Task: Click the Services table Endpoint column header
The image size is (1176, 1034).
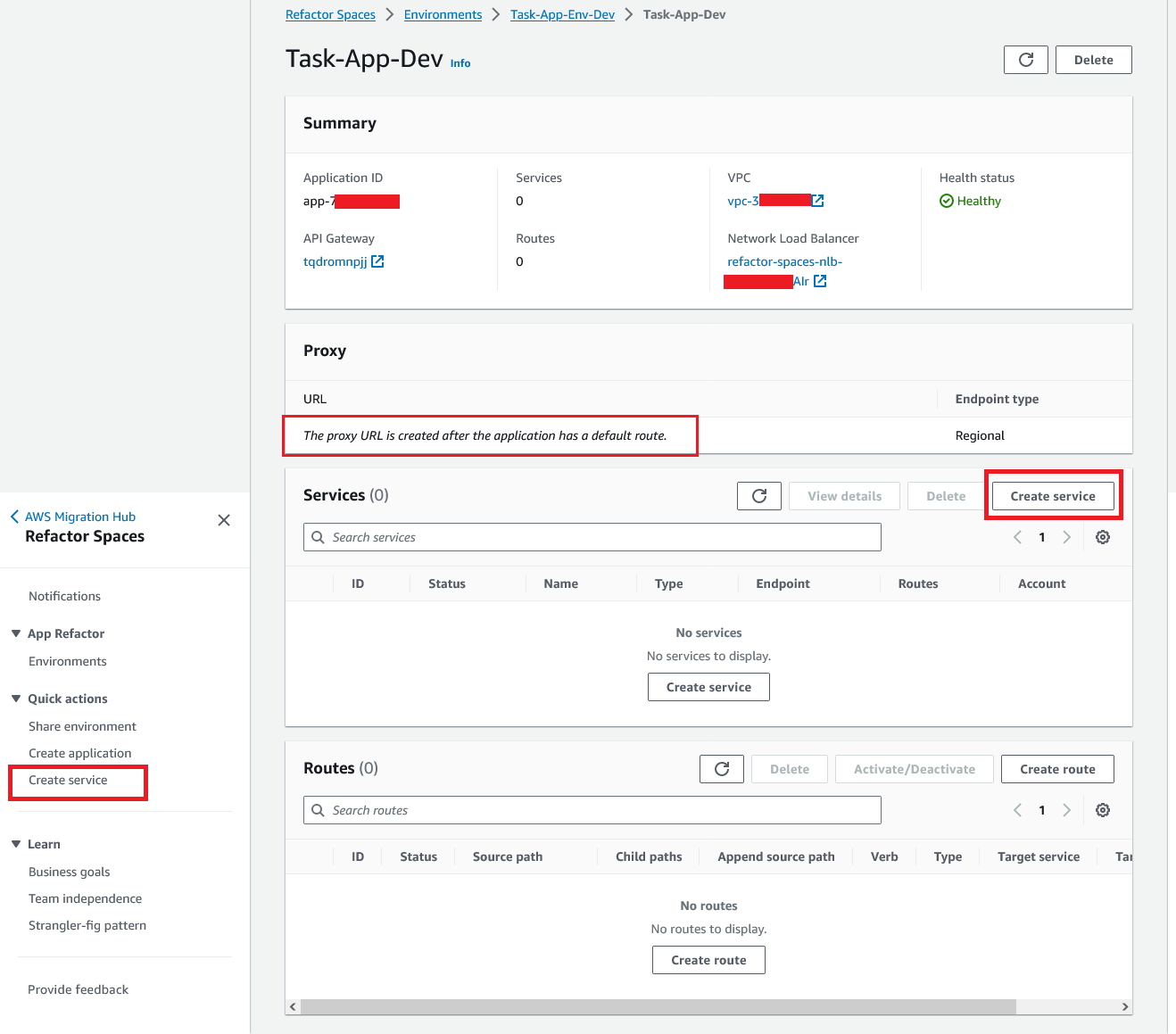Action: 783,583
